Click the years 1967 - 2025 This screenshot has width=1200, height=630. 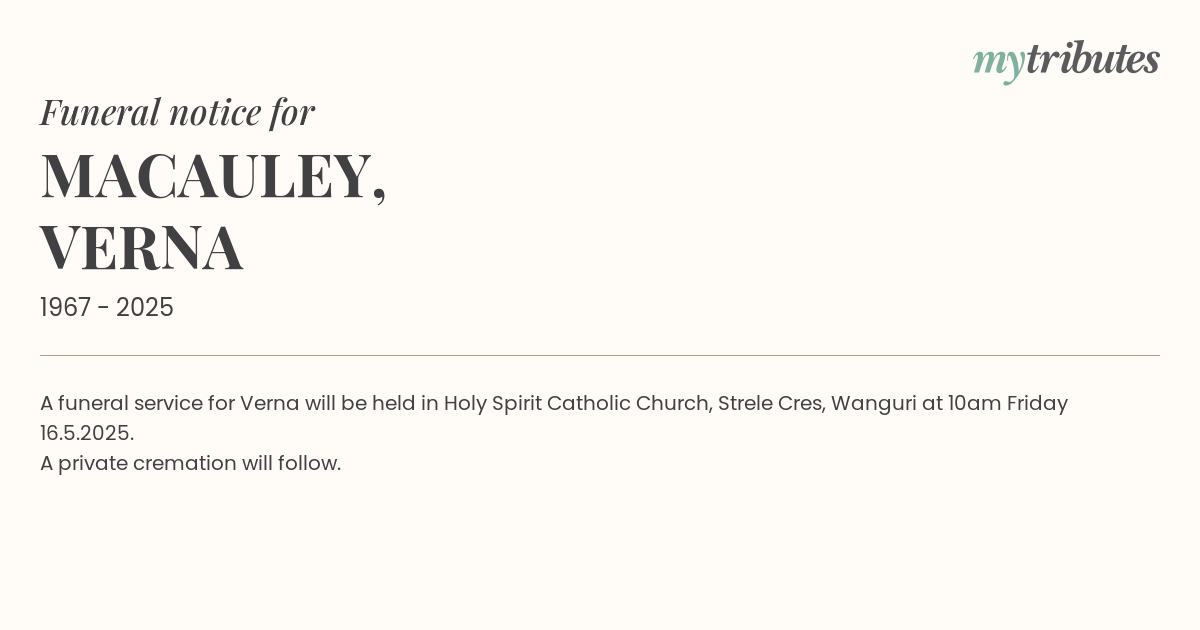[107, 308]
